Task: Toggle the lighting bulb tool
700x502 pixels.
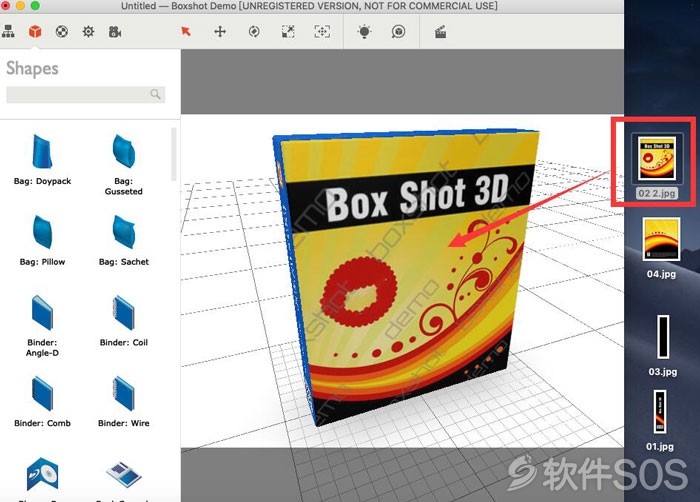Action: (364, 32)
